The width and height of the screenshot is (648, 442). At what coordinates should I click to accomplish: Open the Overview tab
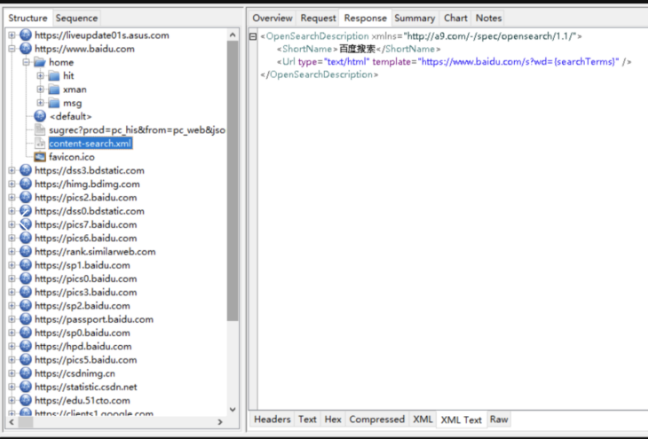(x=272, y=18)
